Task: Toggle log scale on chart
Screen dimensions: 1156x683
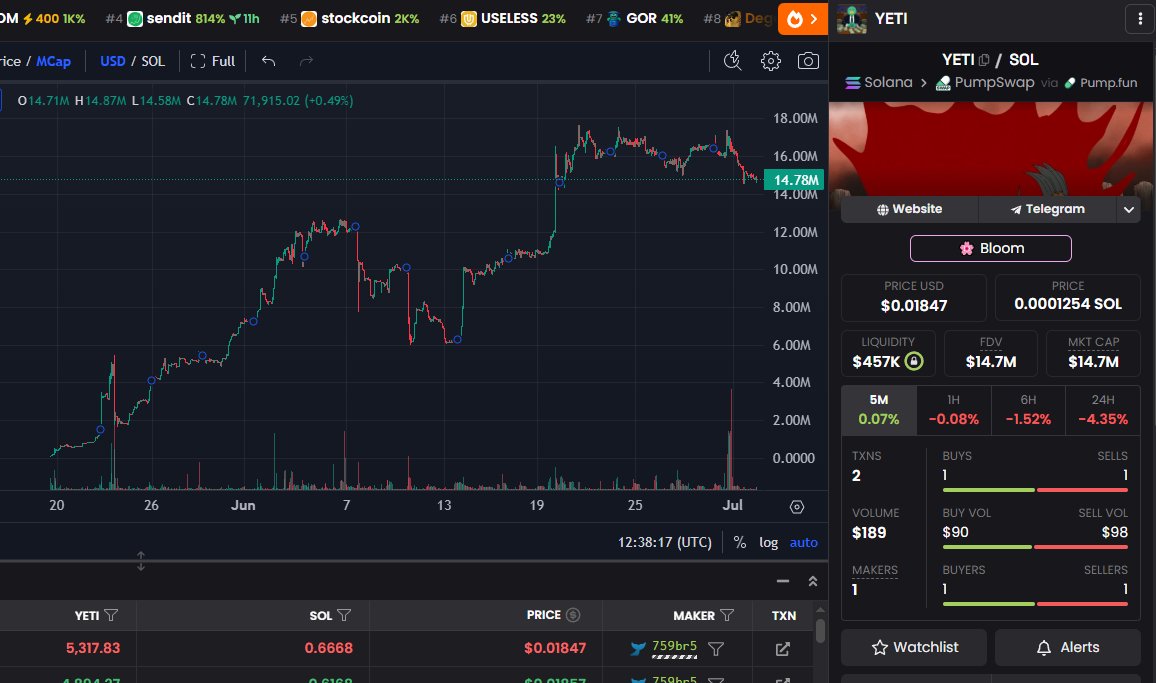Action: pyautogui.click(x=768, y=542)
